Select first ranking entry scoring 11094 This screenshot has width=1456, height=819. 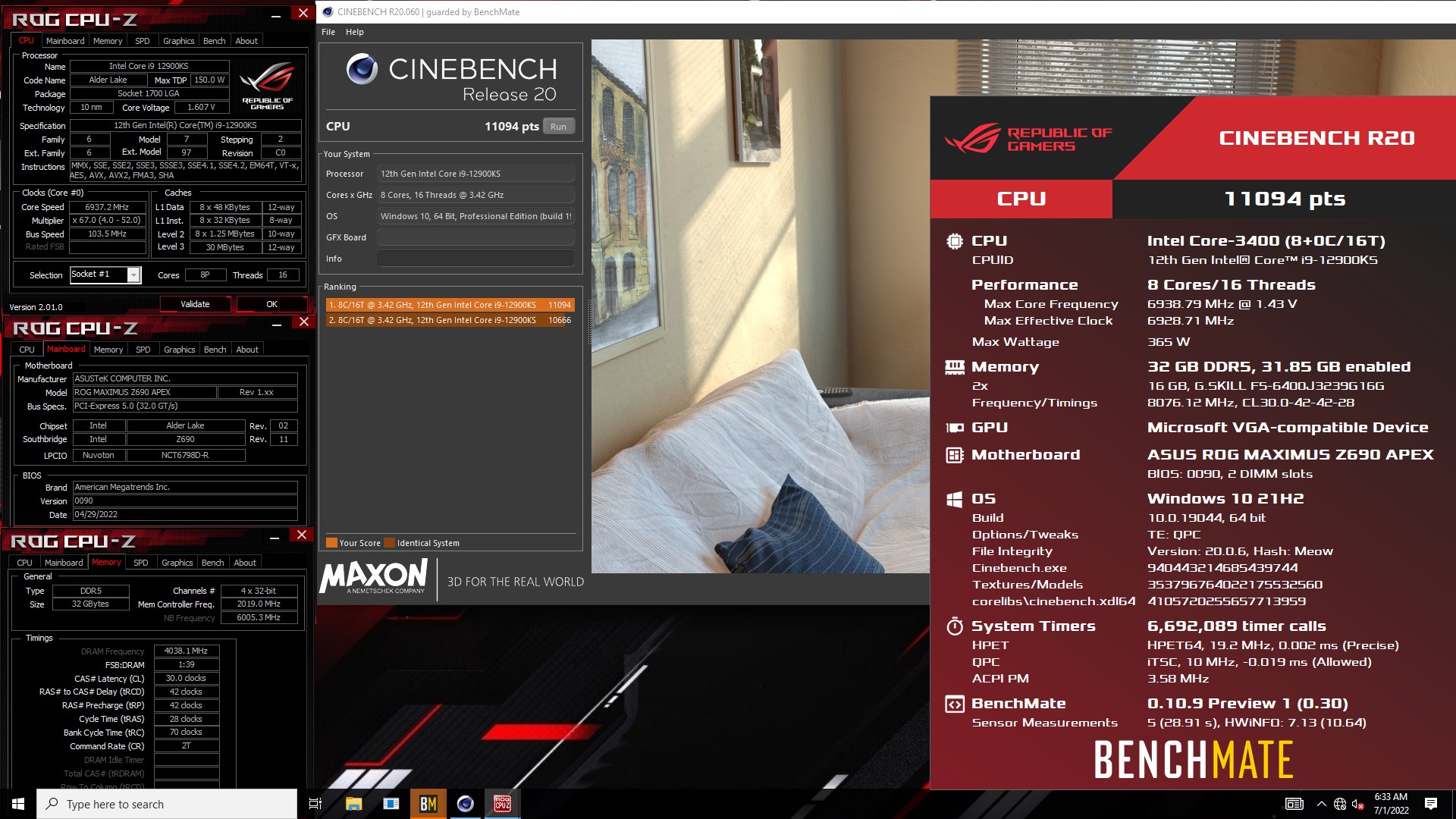point(450,305)
